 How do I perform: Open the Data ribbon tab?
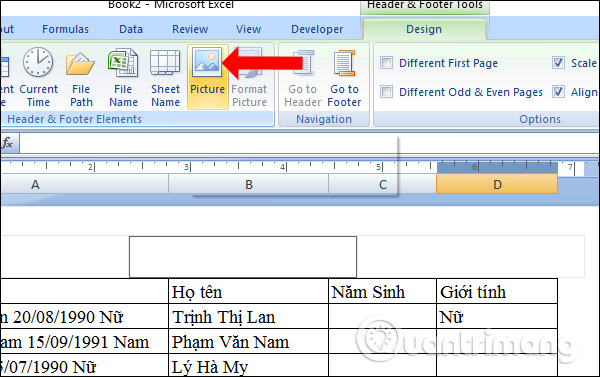[131, 29]
